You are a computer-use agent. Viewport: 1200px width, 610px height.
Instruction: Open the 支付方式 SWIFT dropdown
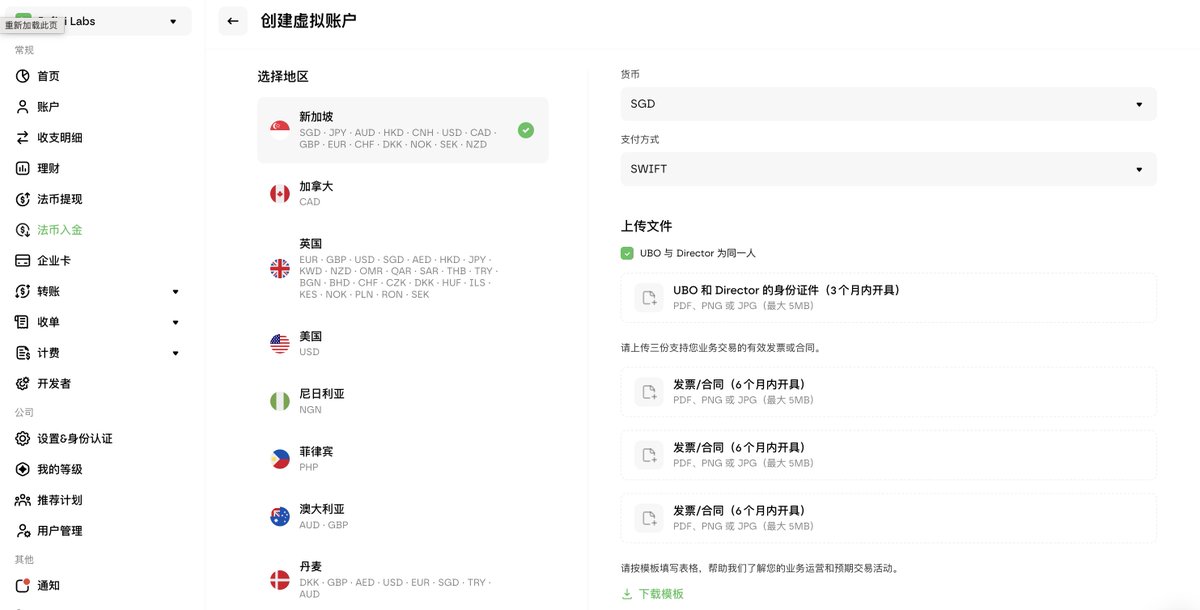coord(888,169)
